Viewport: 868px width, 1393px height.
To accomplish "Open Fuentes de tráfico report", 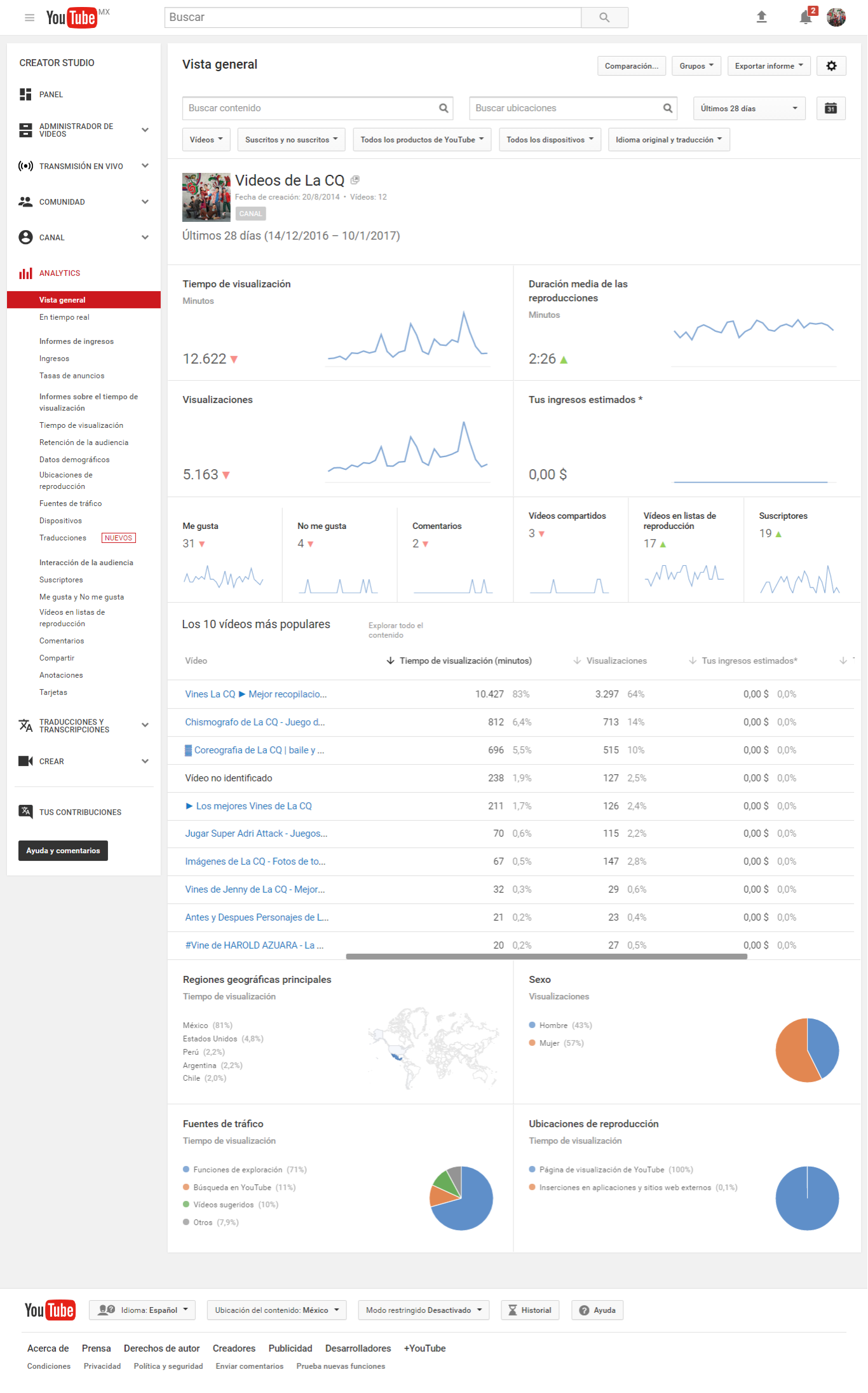I will coord(71,504).
